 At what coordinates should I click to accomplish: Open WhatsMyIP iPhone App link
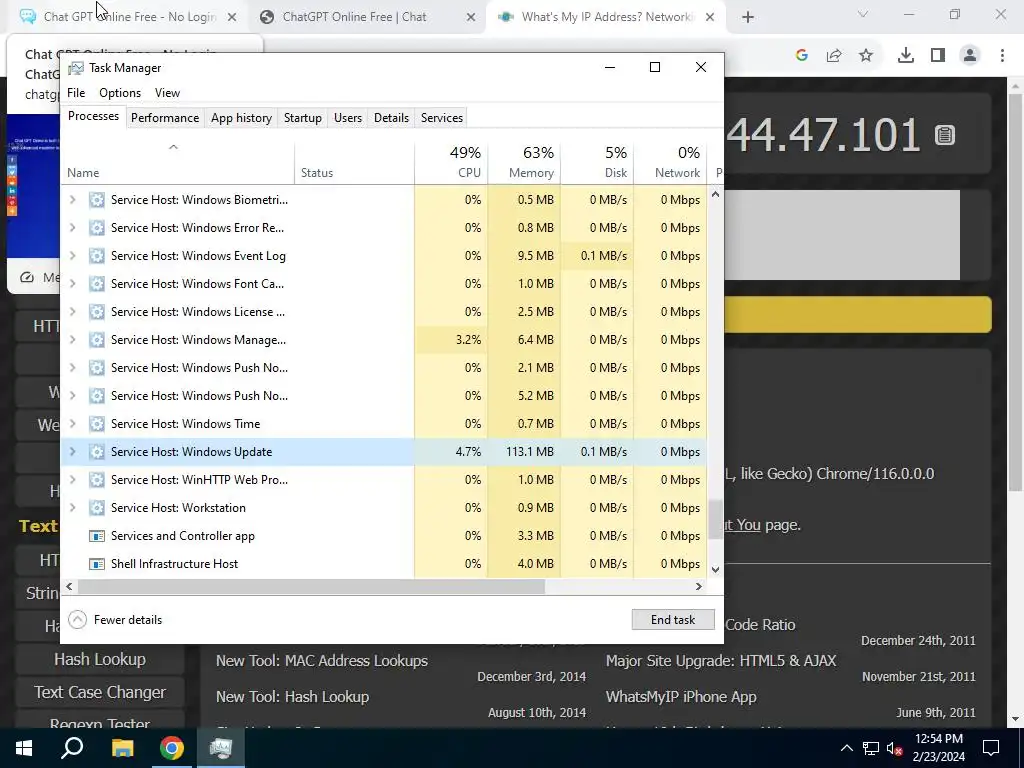coord(681,697)
